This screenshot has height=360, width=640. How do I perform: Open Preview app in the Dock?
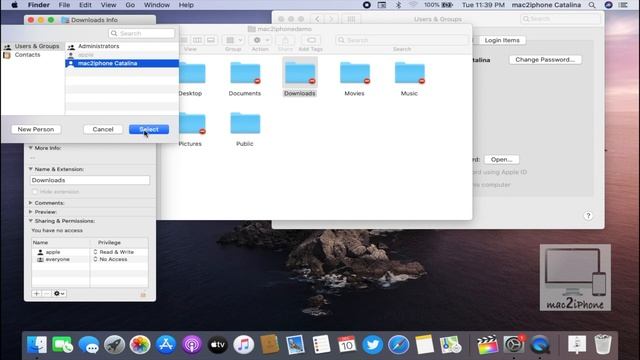click(x=295, y=345)
